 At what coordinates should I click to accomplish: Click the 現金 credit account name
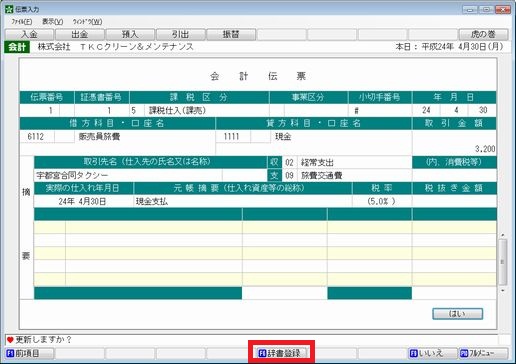coord(283,137)
